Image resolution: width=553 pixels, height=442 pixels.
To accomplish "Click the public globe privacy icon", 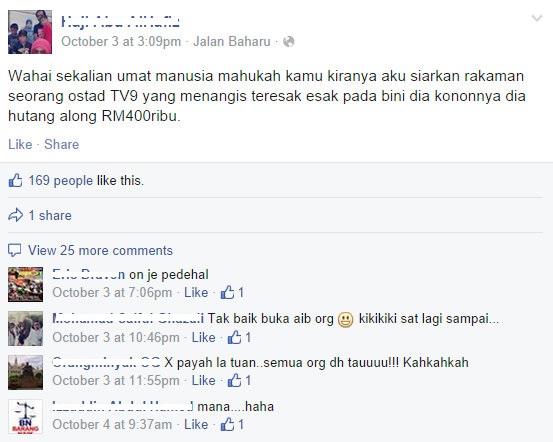I will (x=288, y=42).
